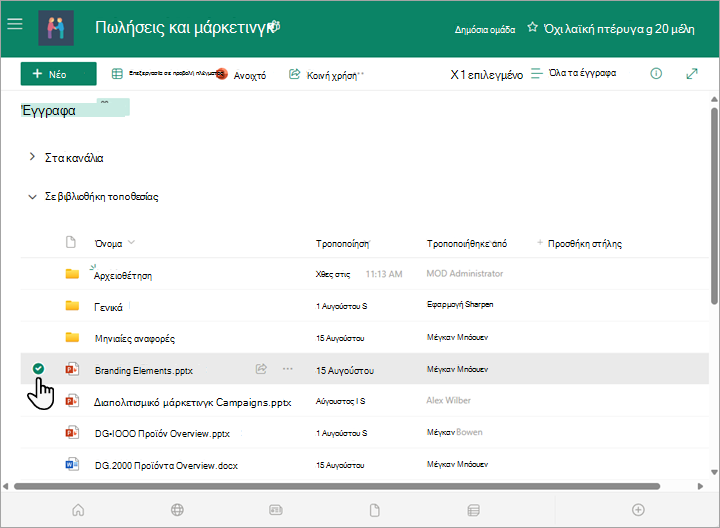Open Branding Elements.pptx file

coord(144,371)
